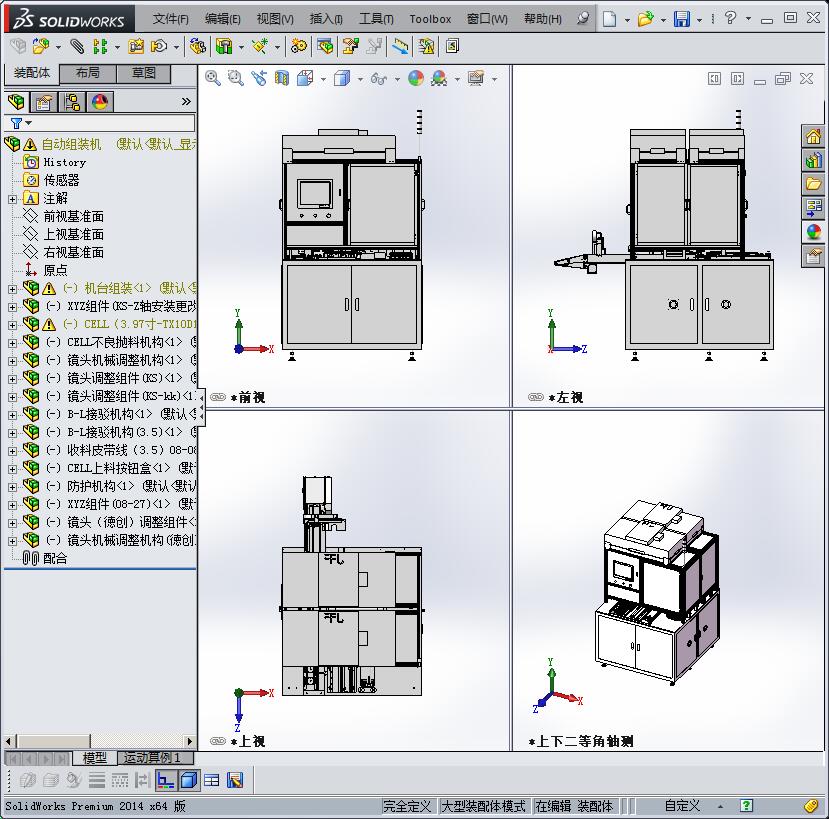
Task: Switch to the 布局 tab
Action: pos(88,73)
